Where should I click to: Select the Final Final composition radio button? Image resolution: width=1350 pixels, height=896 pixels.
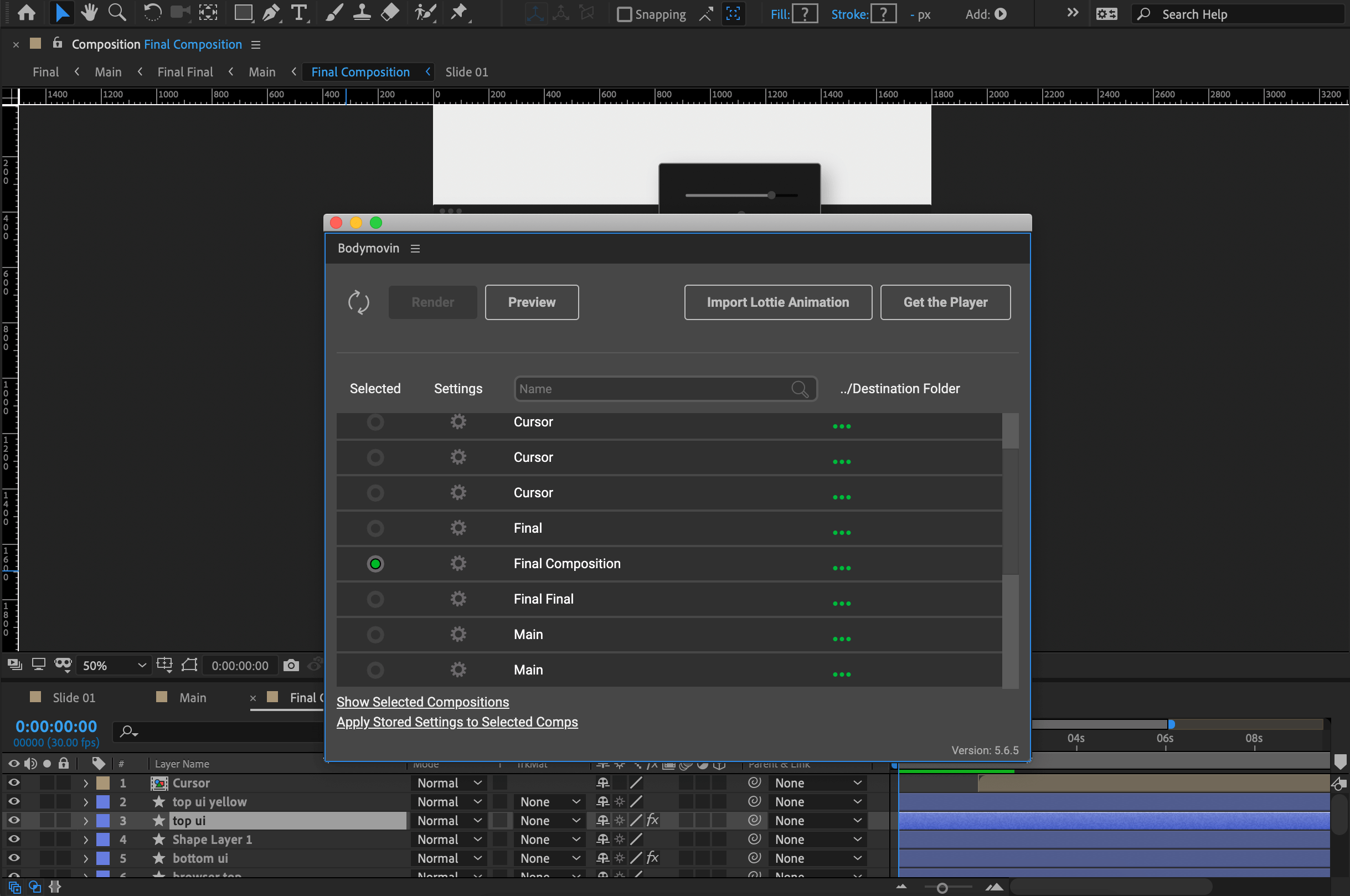pos(375,599)
